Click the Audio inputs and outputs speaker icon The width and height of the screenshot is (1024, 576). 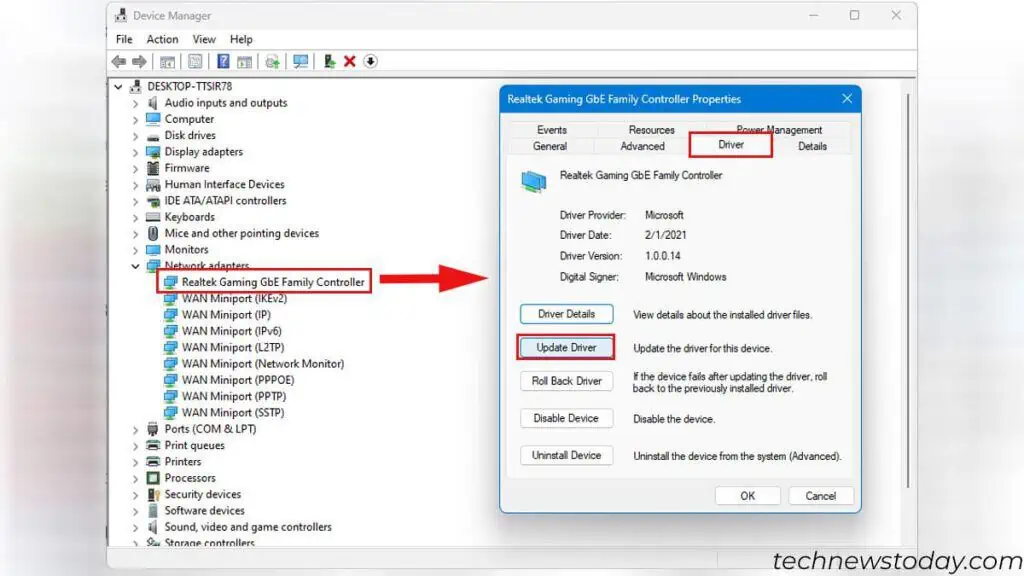[x=153, y=103]
